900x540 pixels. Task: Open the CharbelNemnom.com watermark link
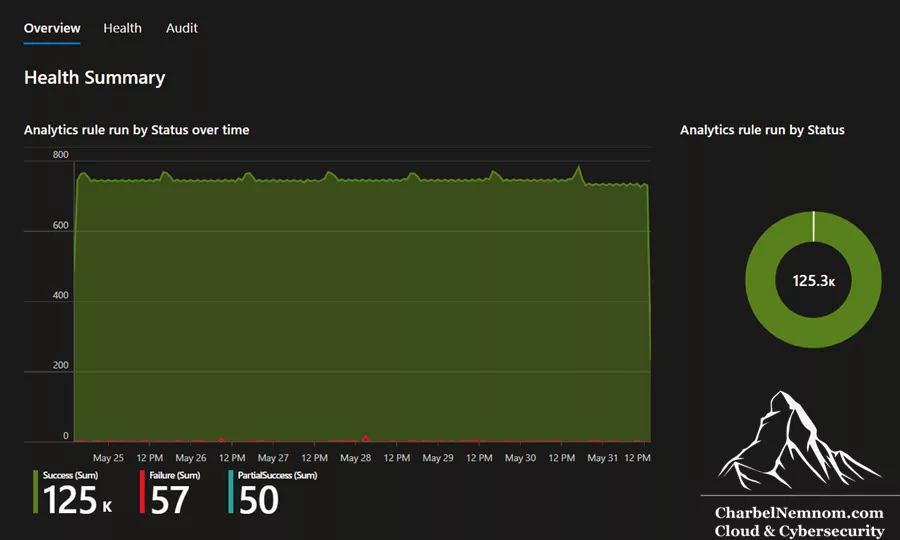pos(799,513)
